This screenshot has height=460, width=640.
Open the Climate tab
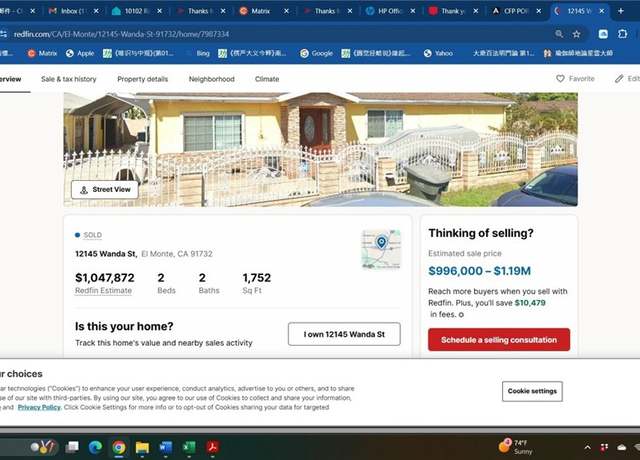click(x=267, y=79)
